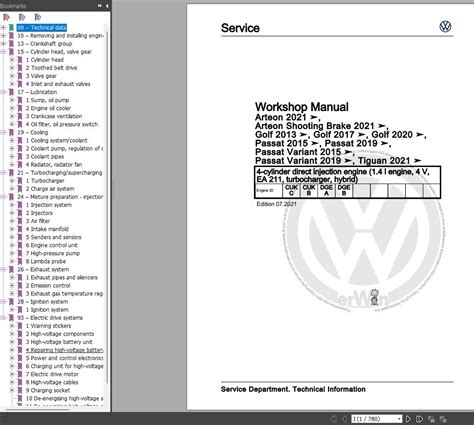Image resolution: width=474 pixels, height=425 pixels.
Task: Open underlined bookmark '4 Repairing high-voltage battery'
Action: pos(64,350)
